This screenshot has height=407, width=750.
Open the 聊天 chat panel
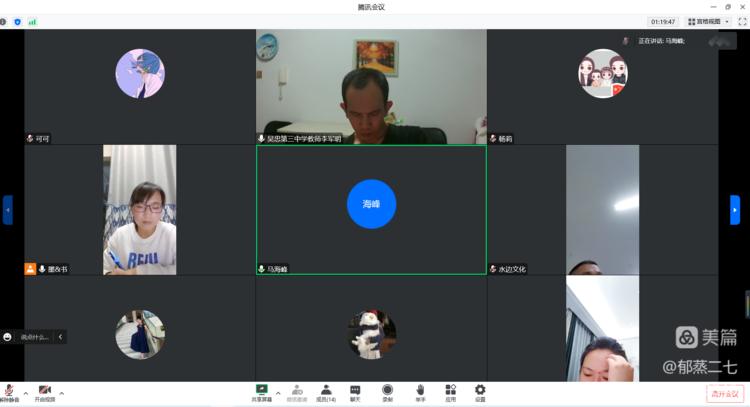tap(355, 391)
